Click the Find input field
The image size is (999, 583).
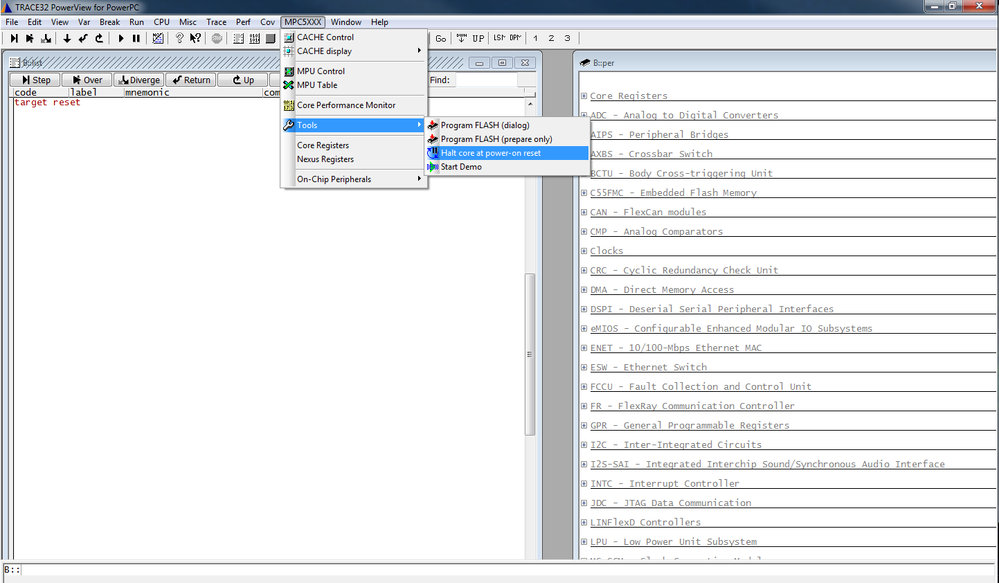click(486, 80)
